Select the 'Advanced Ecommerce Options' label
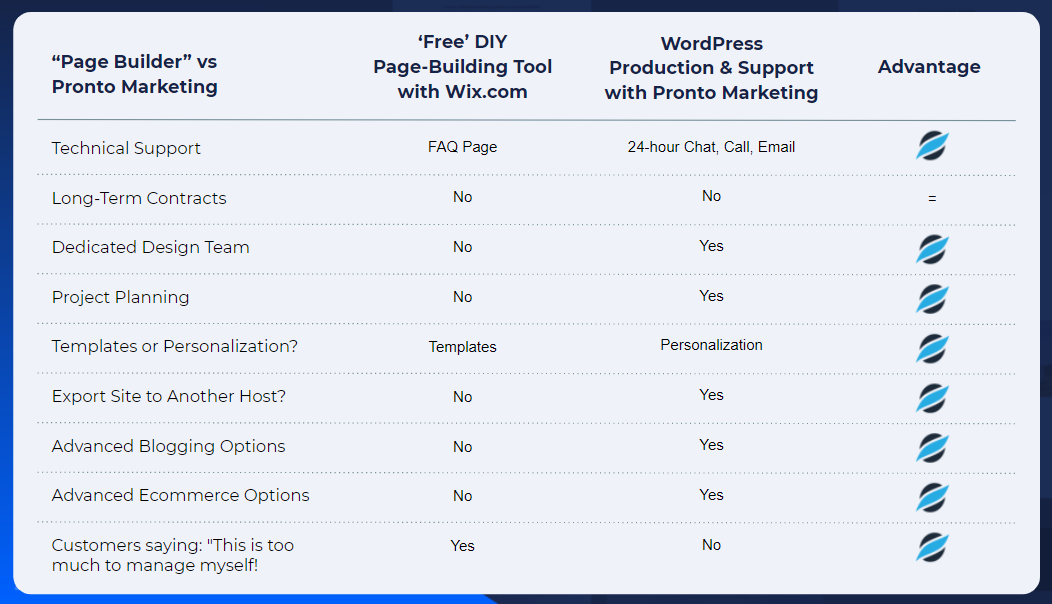Screen dimensions: 1052x604 180,495
